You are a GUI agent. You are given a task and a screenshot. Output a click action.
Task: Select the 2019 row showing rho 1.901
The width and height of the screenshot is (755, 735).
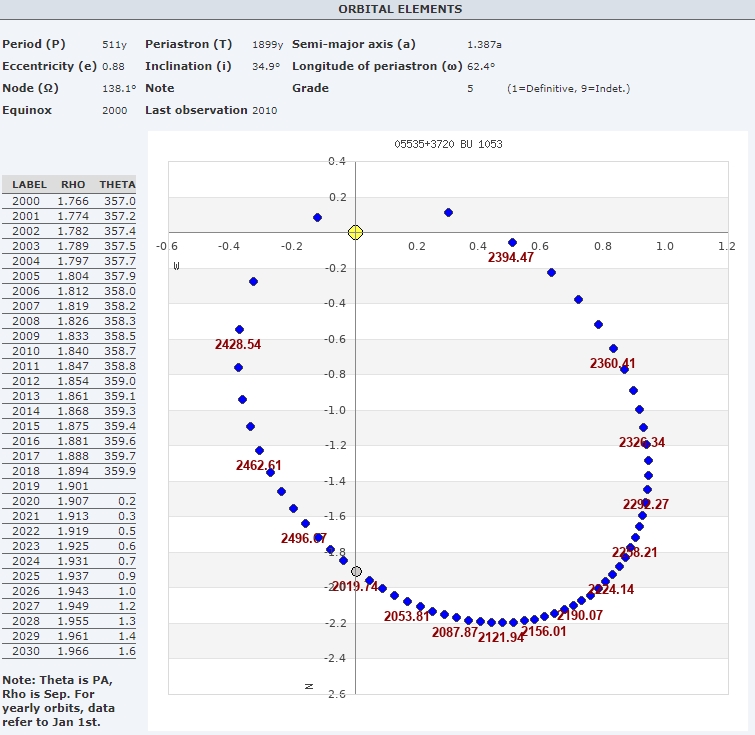pos(70,486)
